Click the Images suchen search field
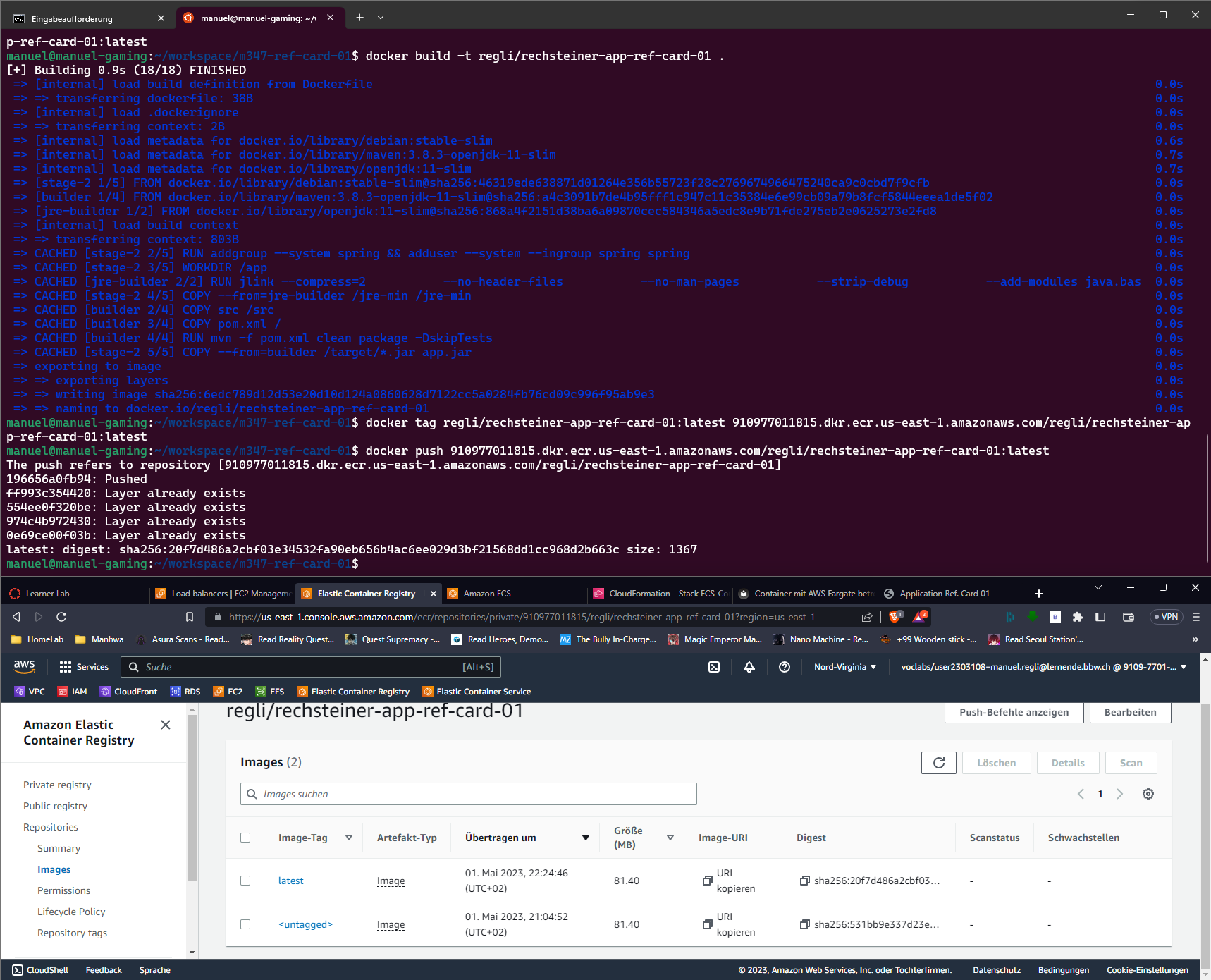This screenshot has width=1211, height=980. (469, 794)
